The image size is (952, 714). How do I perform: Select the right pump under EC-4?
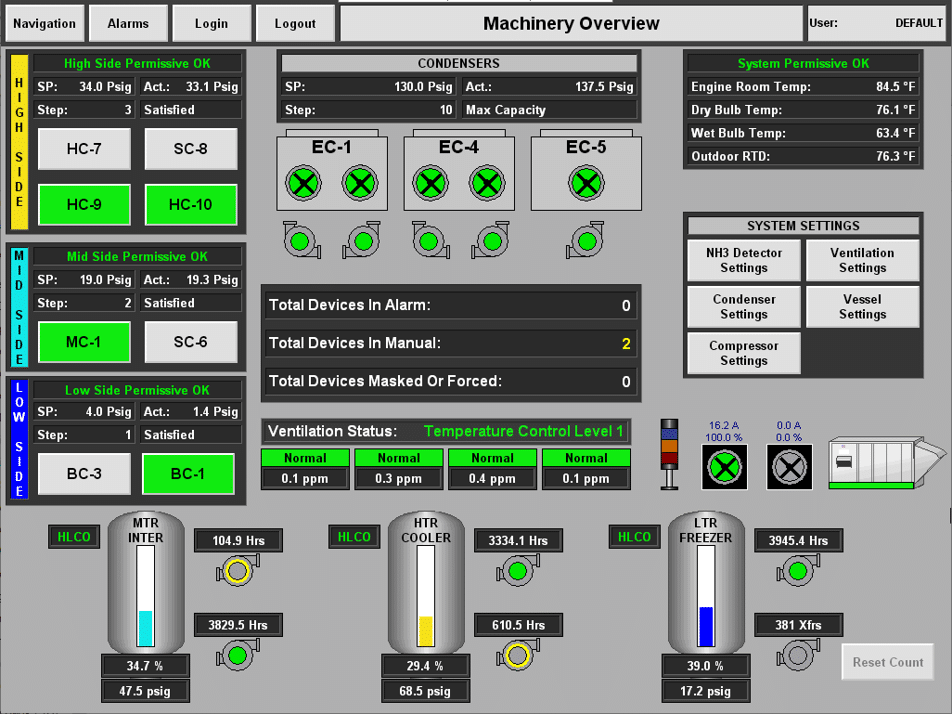[491, 240]
